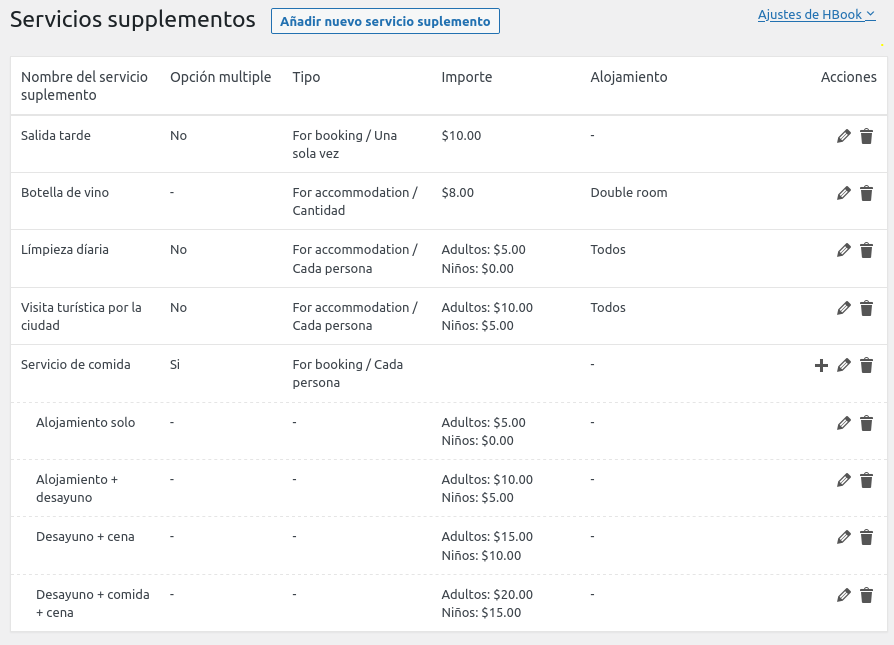The image size is (894, 645).
Task: Edit the "Desayuno + comida + cena" option
Action: [843, 594]
